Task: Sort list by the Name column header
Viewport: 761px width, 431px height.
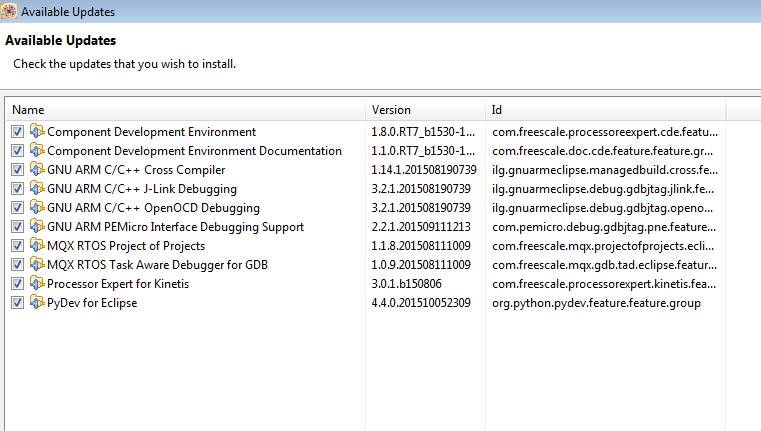Action: click(185, 110)
